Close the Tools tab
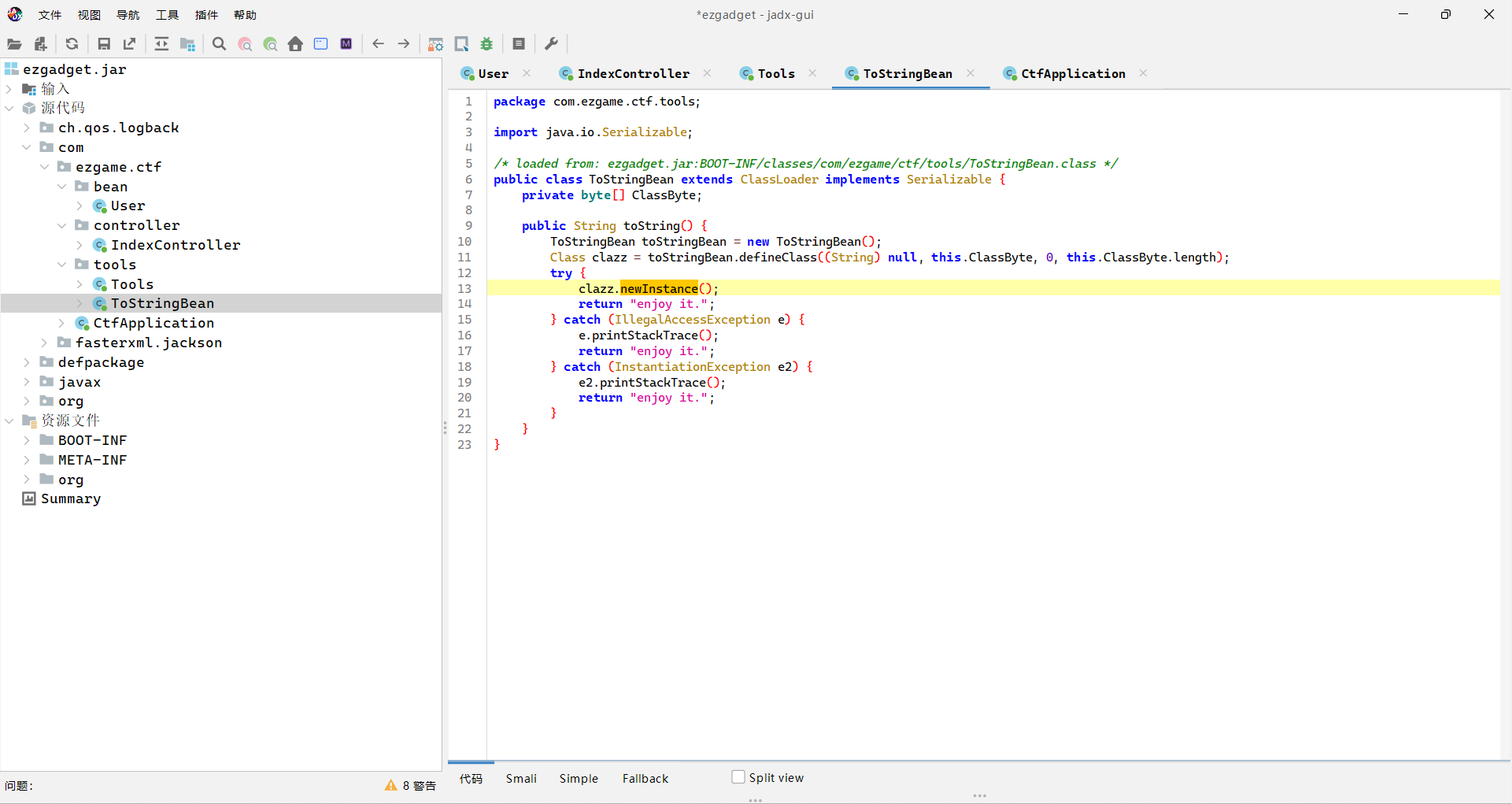Screen dimensions: 1512x804 (x=812, y=73)
